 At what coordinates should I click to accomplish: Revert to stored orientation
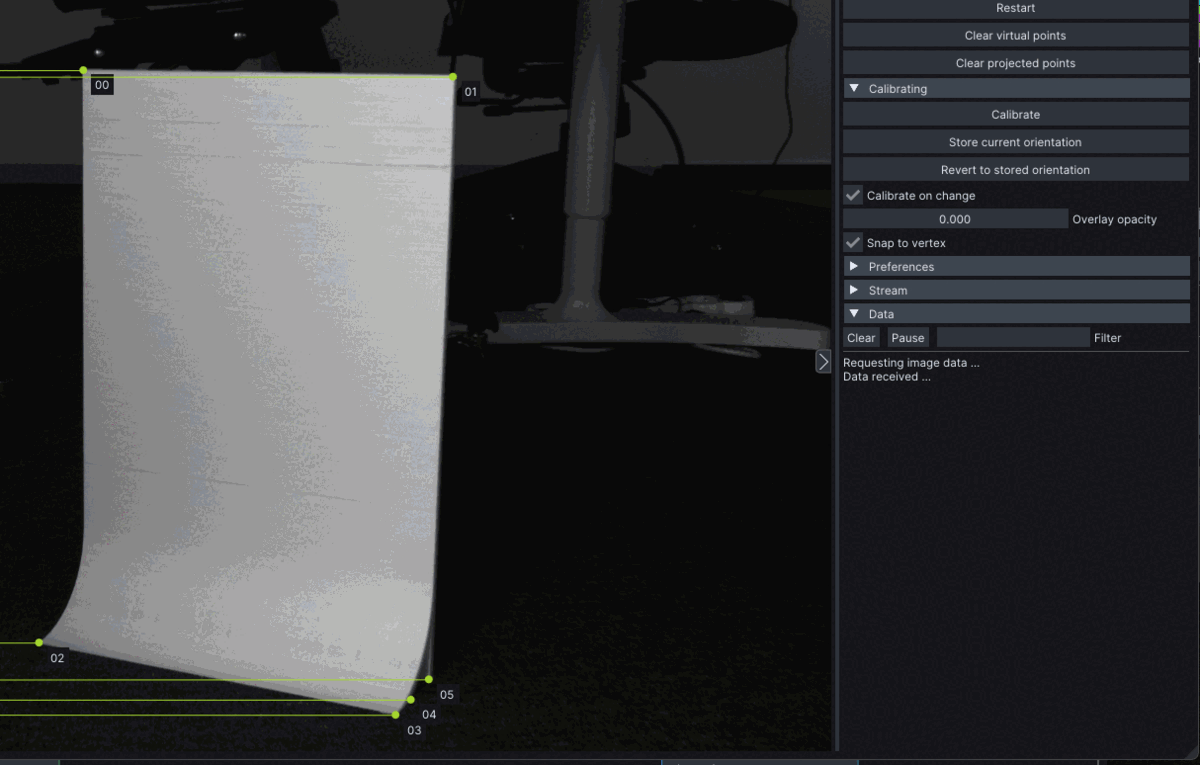click(1016, 170)
